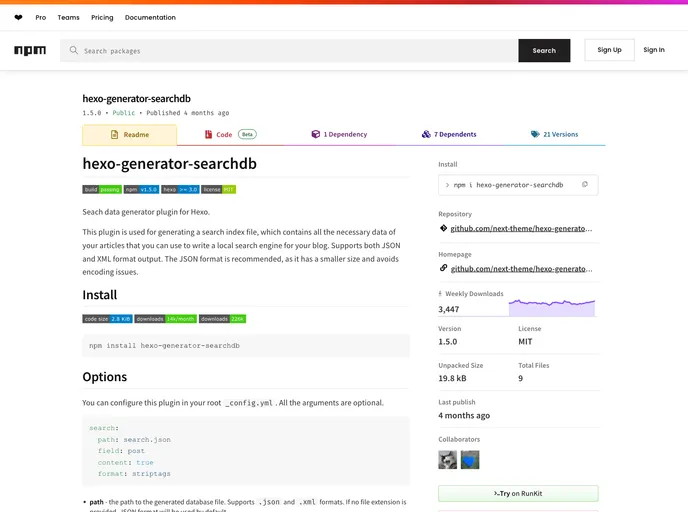This screenshot has height=512, width=688.
Task: Open the Homepage github.com link
Action: click(x=521, y=269)
